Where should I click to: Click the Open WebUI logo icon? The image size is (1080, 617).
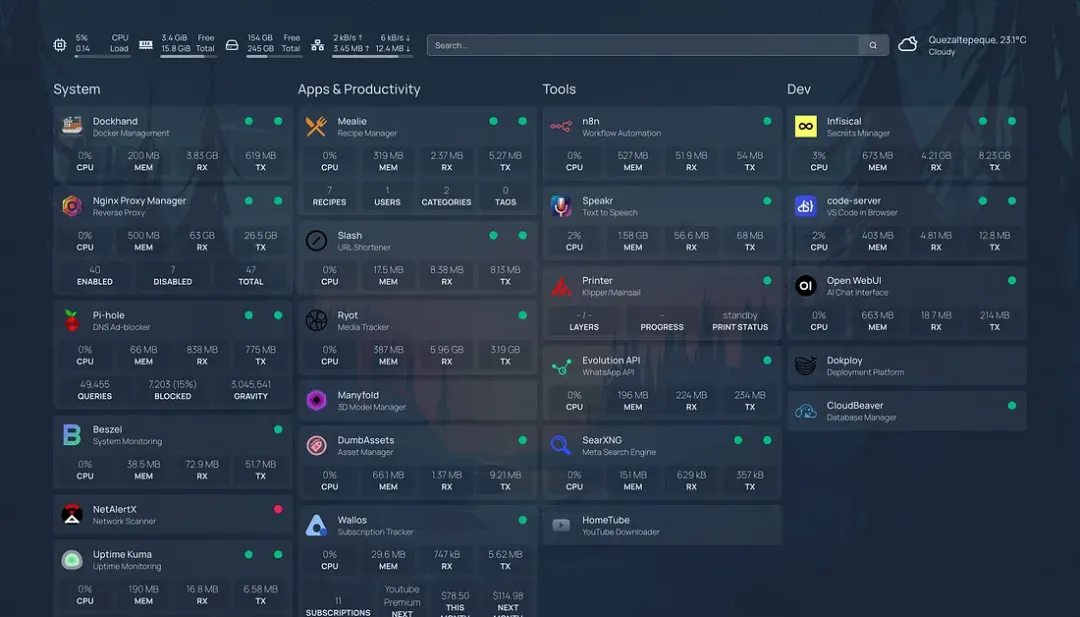pos(805,286)
